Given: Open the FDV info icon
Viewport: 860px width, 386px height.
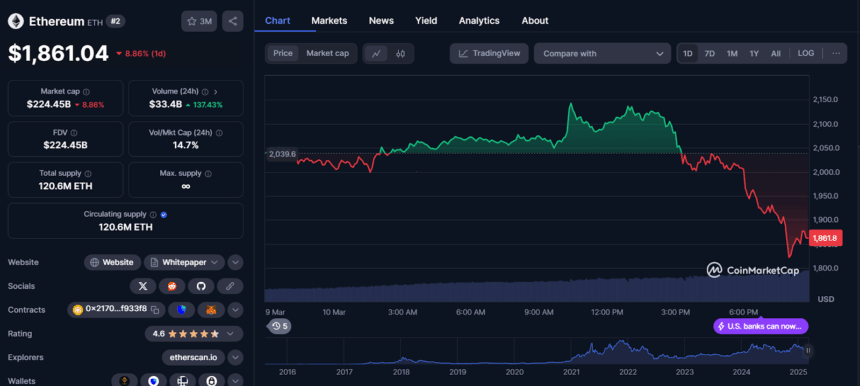Looking at the screenshot, I should (74, 133).
